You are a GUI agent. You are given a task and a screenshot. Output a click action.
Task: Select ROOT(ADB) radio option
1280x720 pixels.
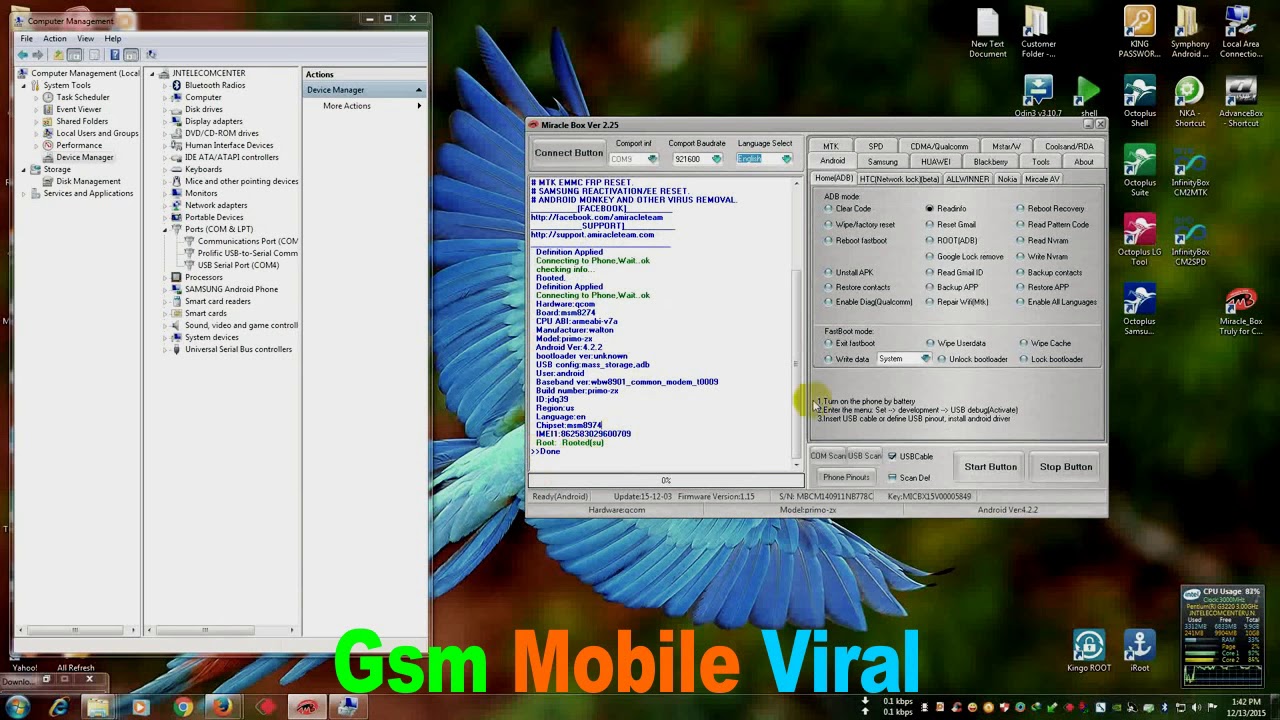pyautogui.click(x=951, y=241)
